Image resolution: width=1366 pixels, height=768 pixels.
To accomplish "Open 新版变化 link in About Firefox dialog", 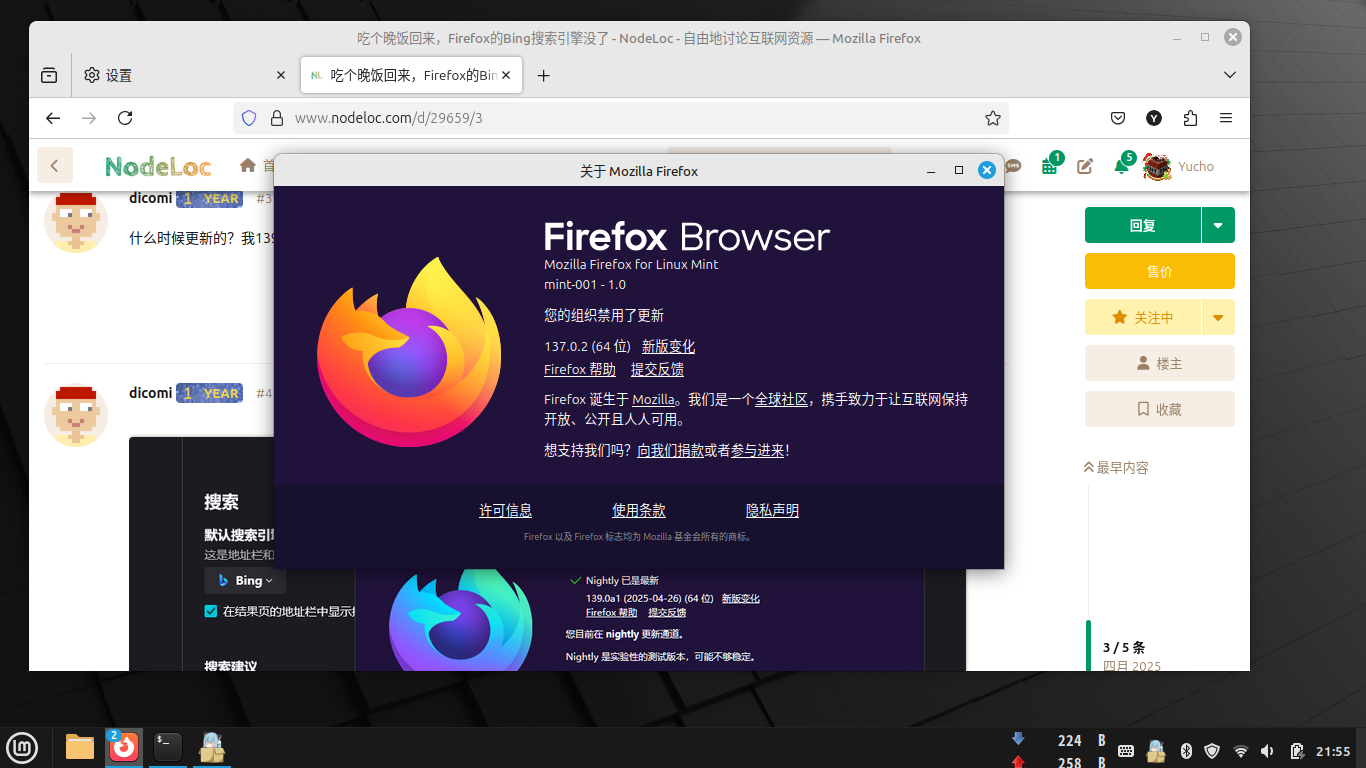I will 668,346.
